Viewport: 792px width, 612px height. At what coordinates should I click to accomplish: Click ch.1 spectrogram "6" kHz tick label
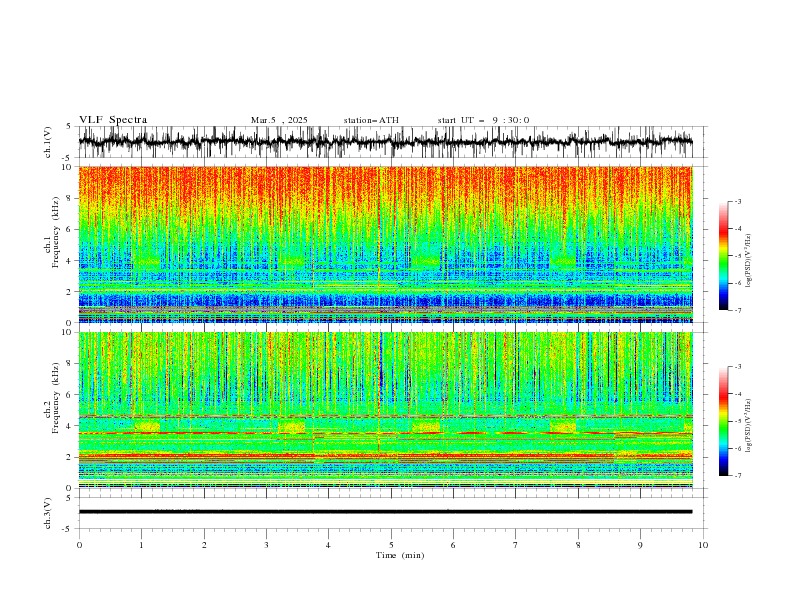[69, 229]
